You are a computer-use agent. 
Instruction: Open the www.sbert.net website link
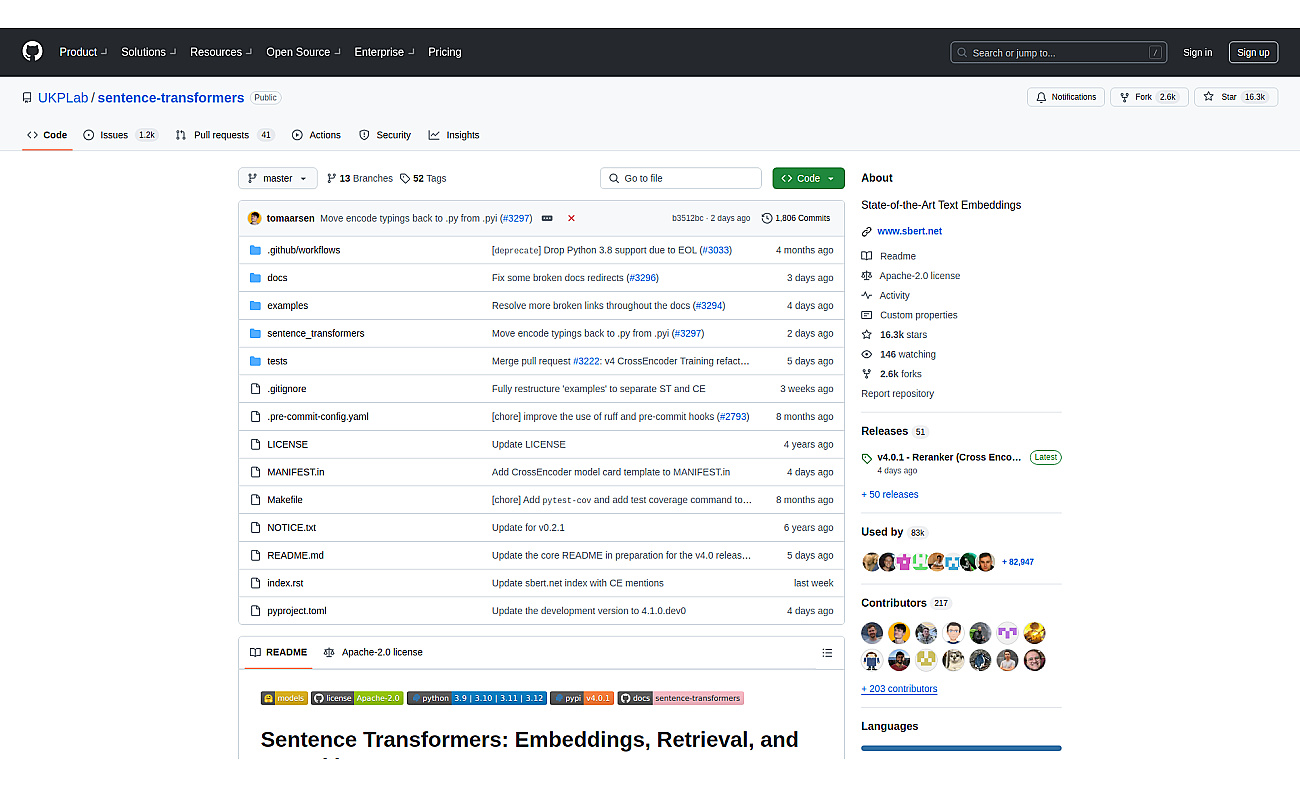click(x=909, y=231)
